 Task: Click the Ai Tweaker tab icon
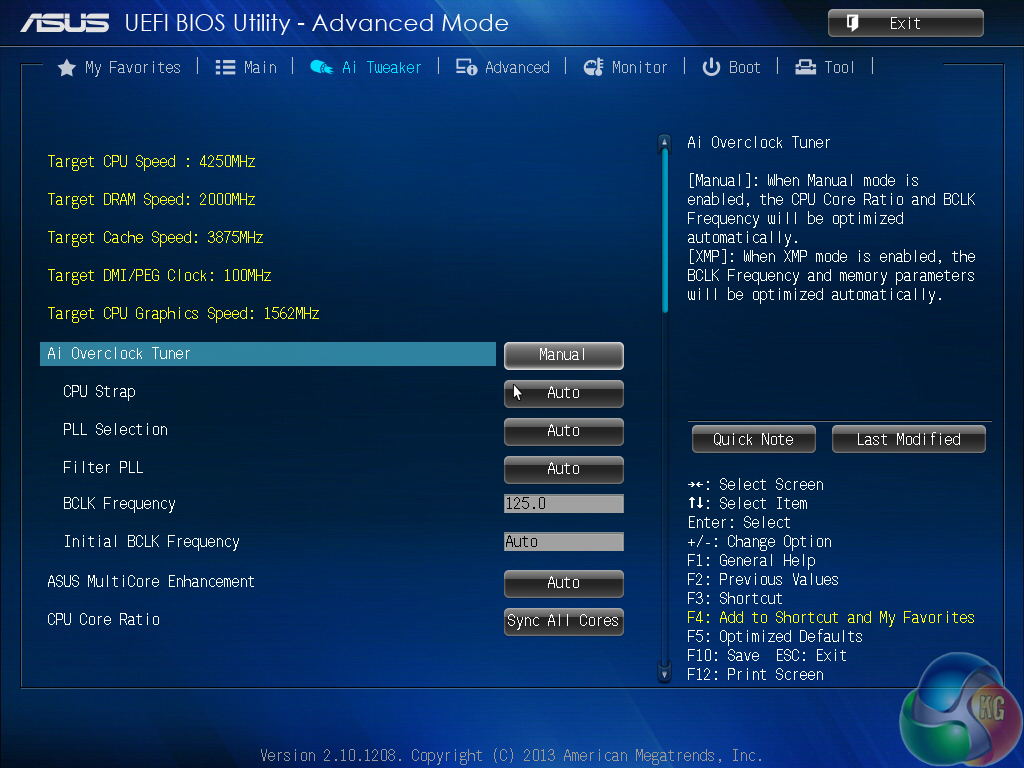[321, 67]
